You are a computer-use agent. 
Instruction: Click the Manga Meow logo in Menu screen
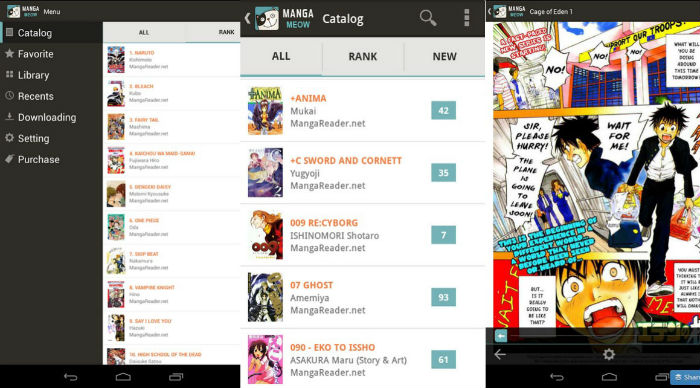pos(23,11)
